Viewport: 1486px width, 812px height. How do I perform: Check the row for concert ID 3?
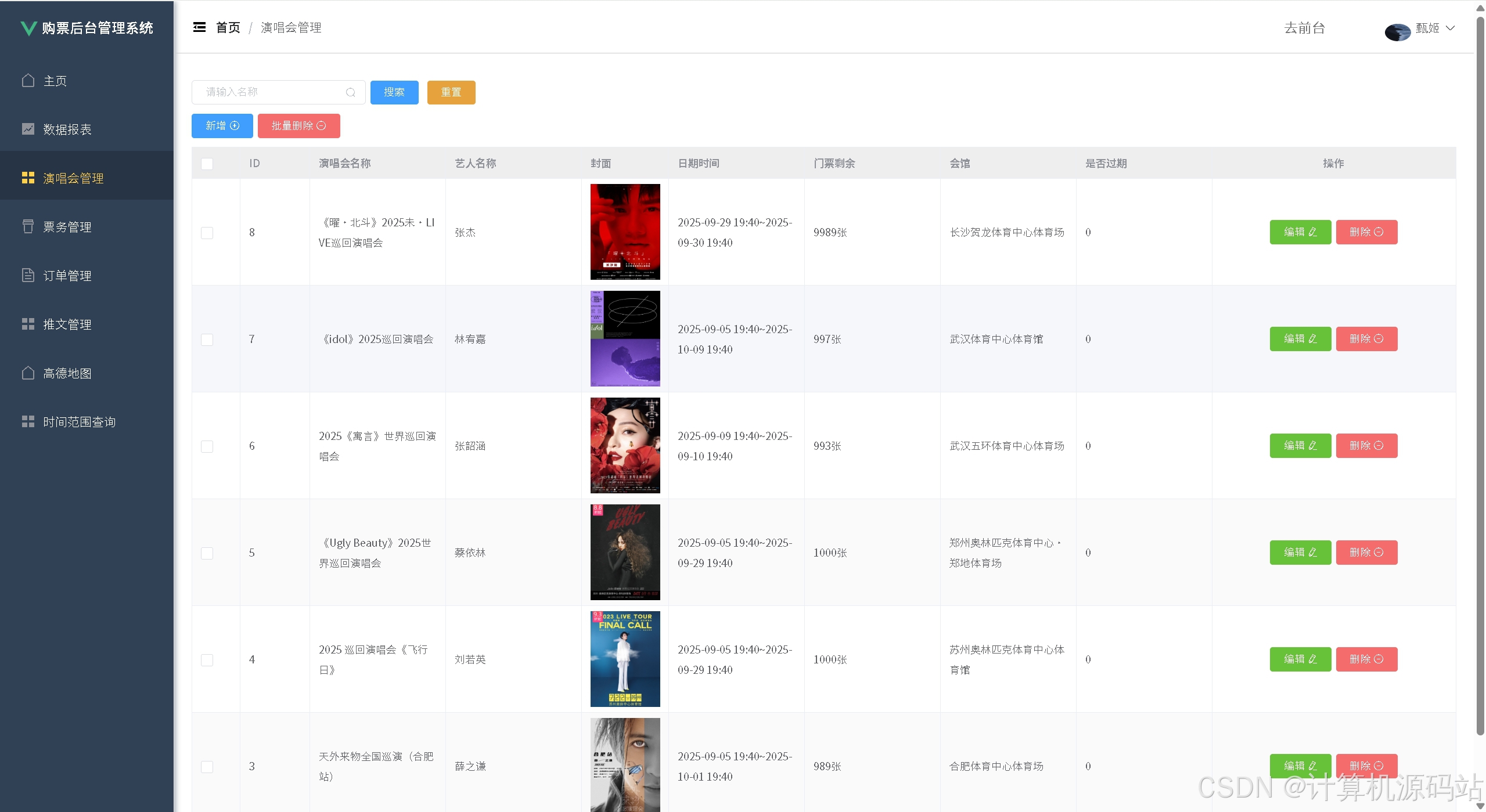[x=207, y=767]
